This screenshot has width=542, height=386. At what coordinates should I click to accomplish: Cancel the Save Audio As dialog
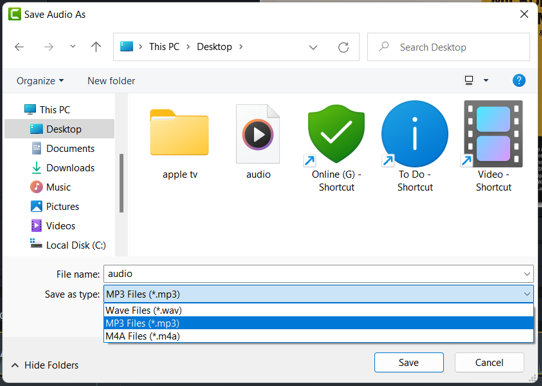[489, 363]
